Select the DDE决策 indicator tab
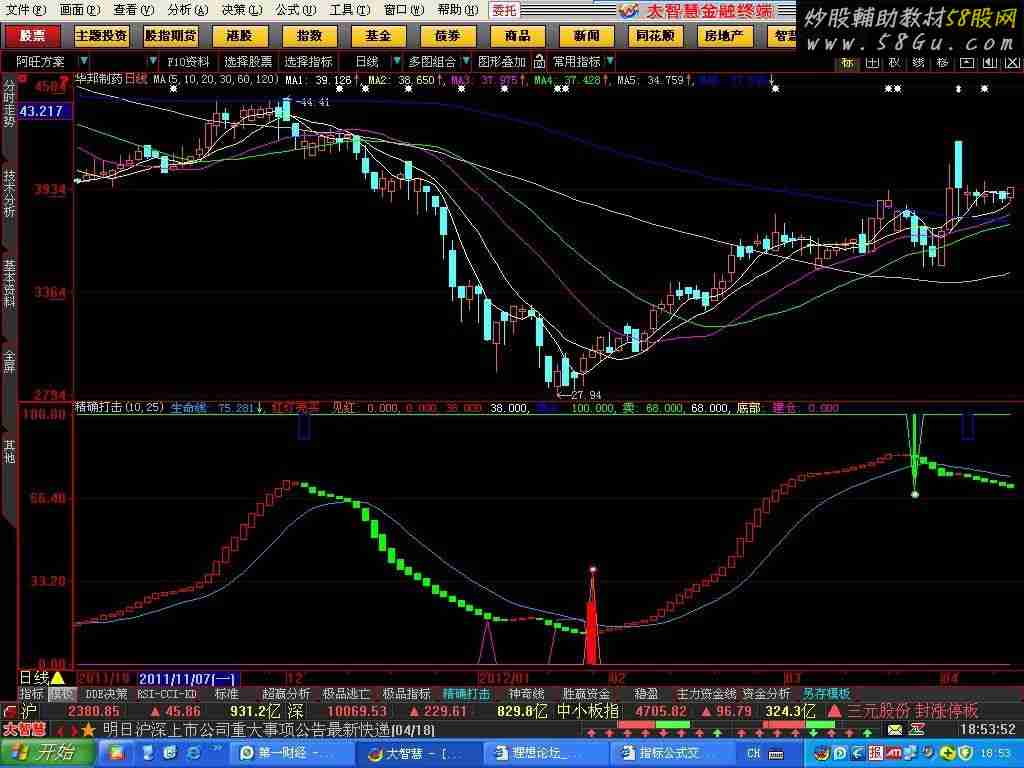Image resolution: width=1024 pixels, height=768 pixels. (106, 694)
